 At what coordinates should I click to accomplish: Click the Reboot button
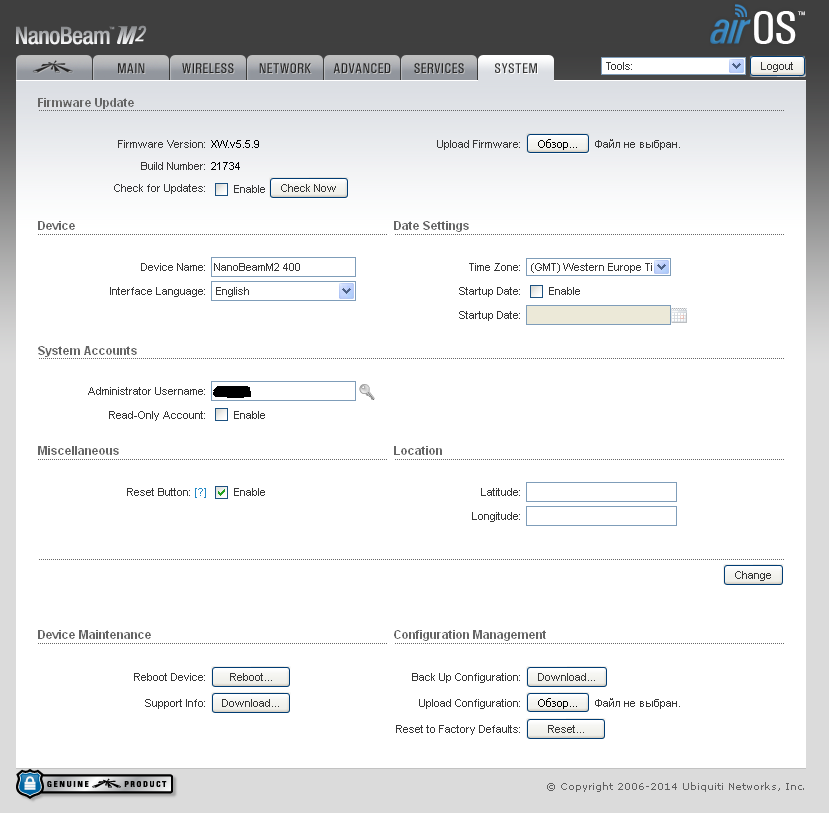click(x=251, y=677)
